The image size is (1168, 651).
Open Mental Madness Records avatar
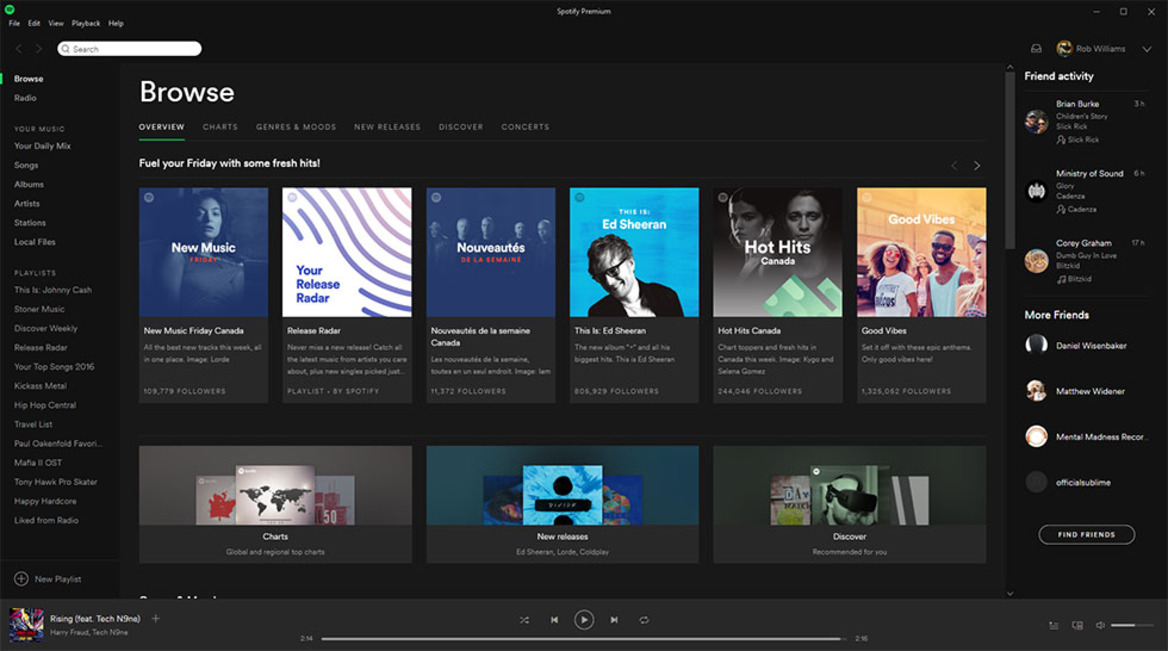point(1036,436)
